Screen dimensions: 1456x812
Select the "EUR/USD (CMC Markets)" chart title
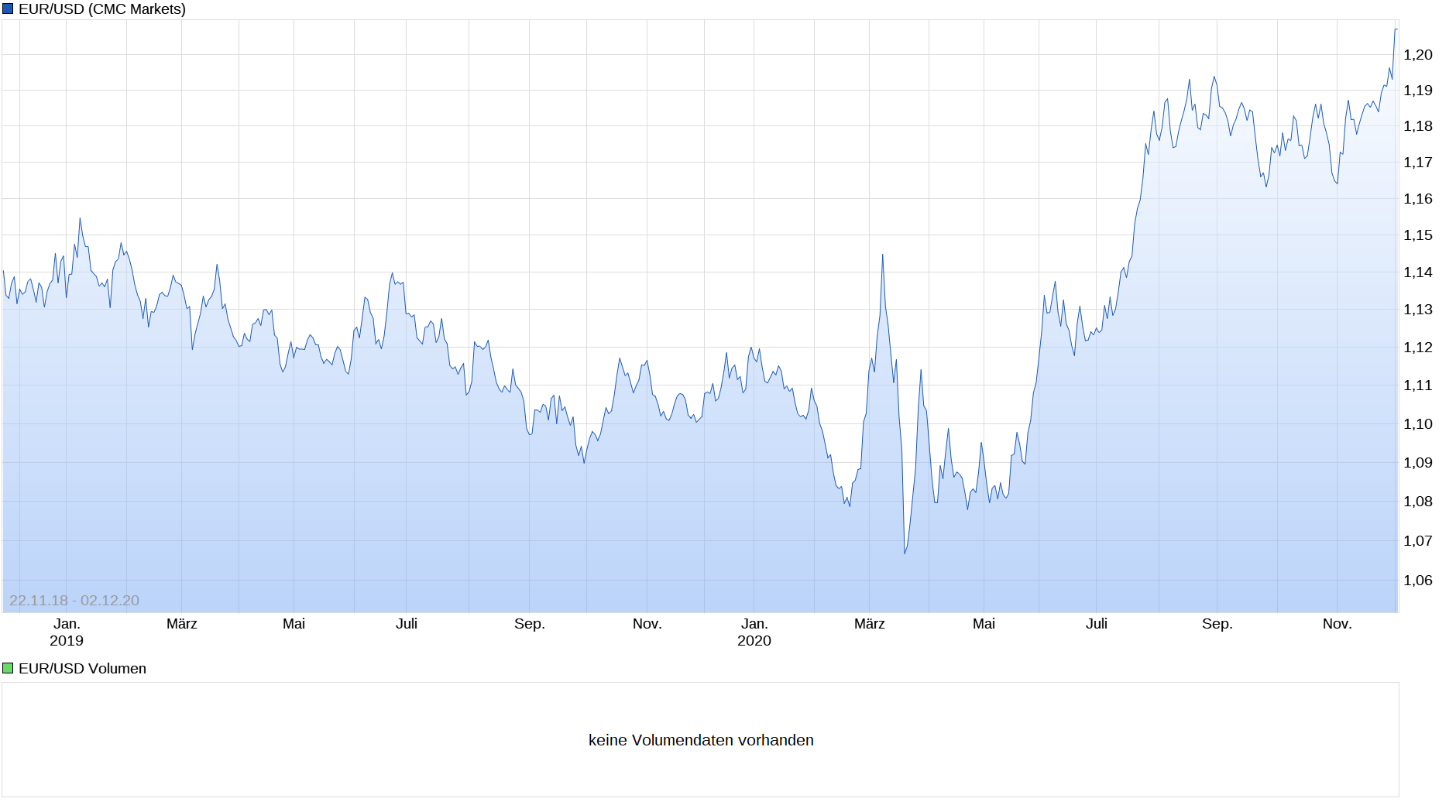(x=102, y=9)
